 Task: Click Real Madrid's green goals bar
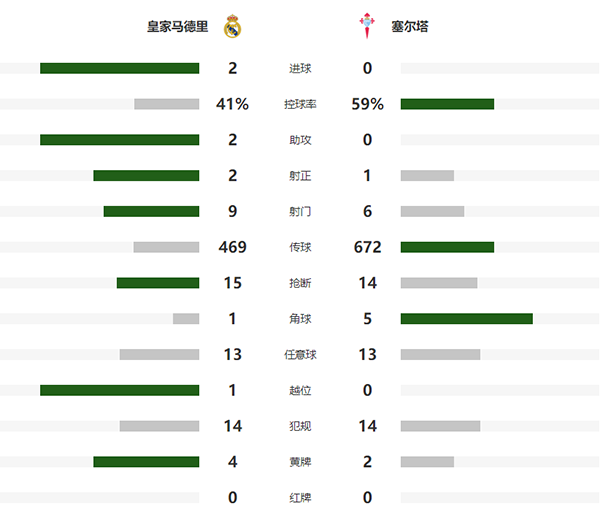pos(119,68)
